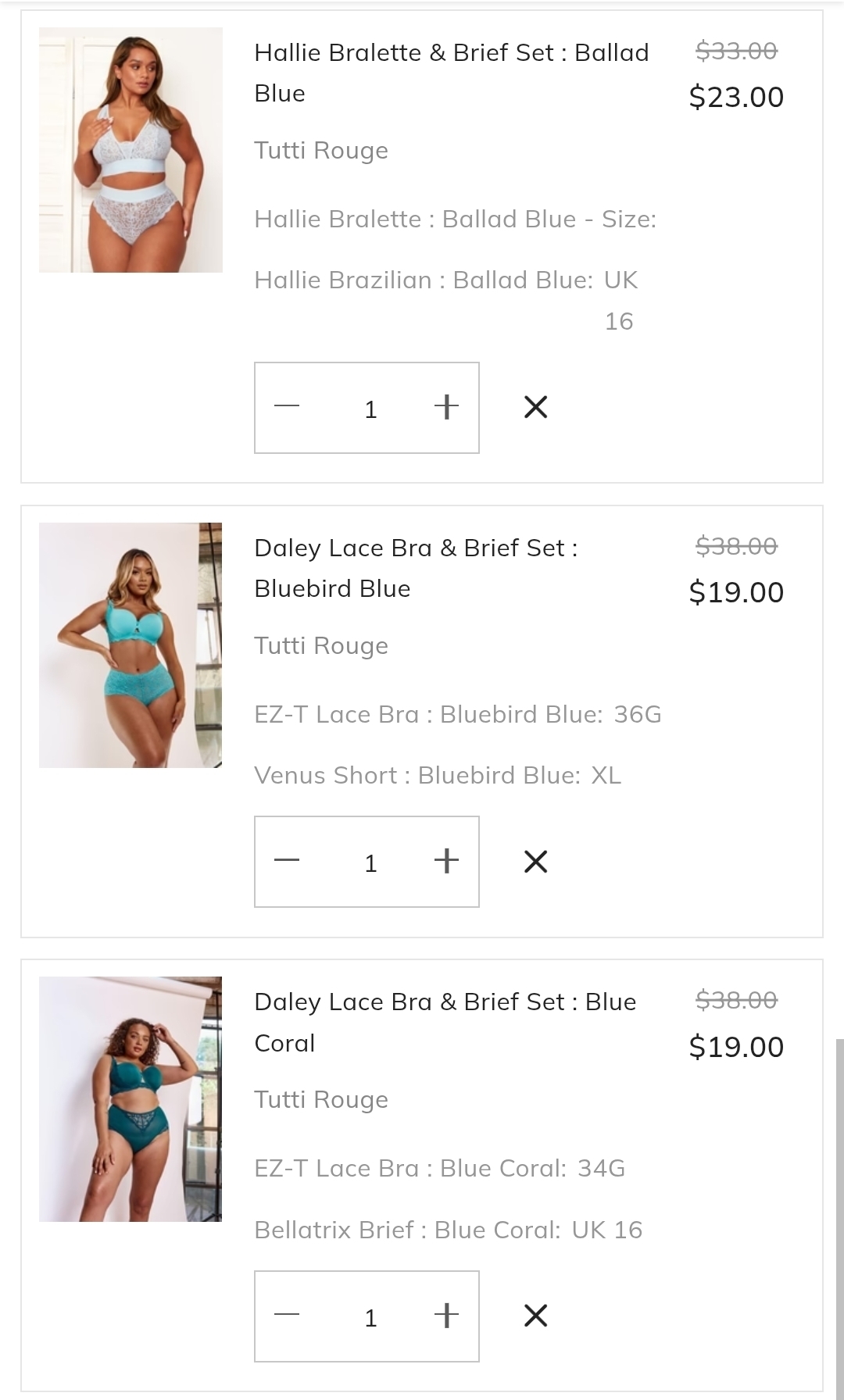844x1400 pixels.
Task: Increase quantity of Blue Coral set
Action: pyautogui.click(x=446, y=1316)
